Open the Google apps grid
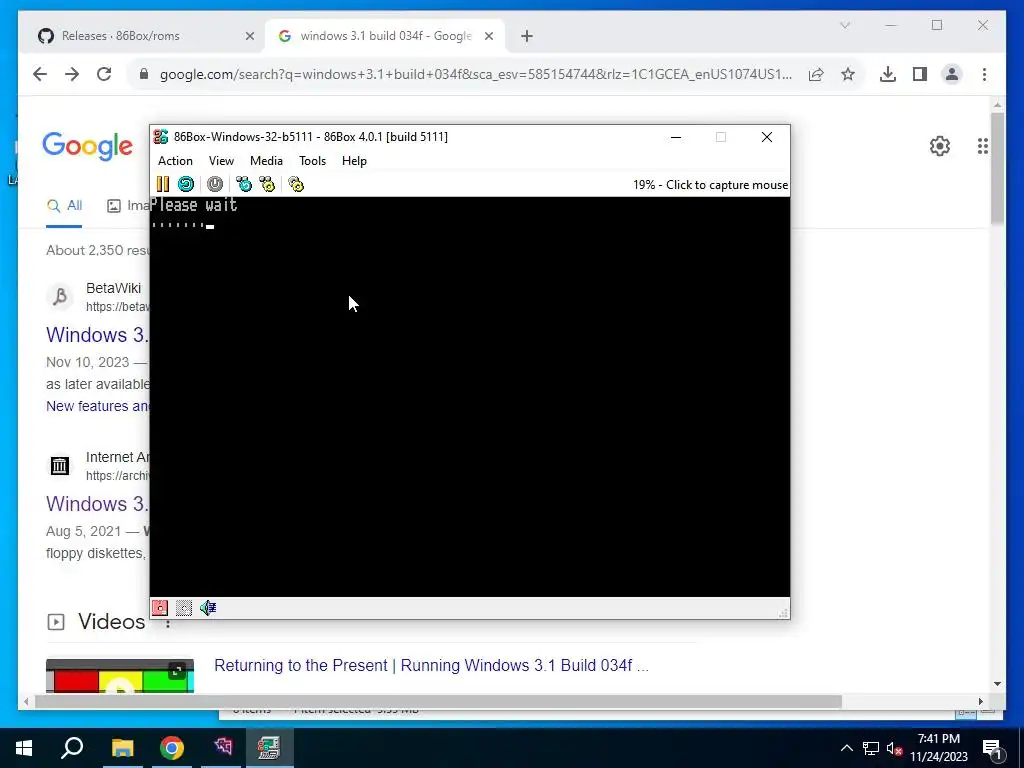 click(983, 146)
